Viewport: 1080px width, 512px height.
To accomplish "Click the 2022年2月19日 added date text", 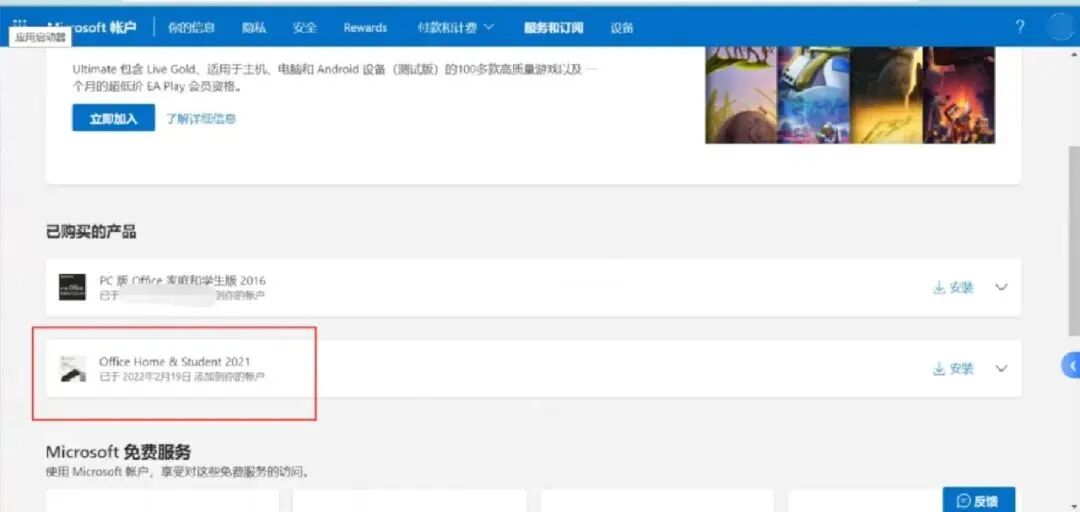I will tap(157, 377).
